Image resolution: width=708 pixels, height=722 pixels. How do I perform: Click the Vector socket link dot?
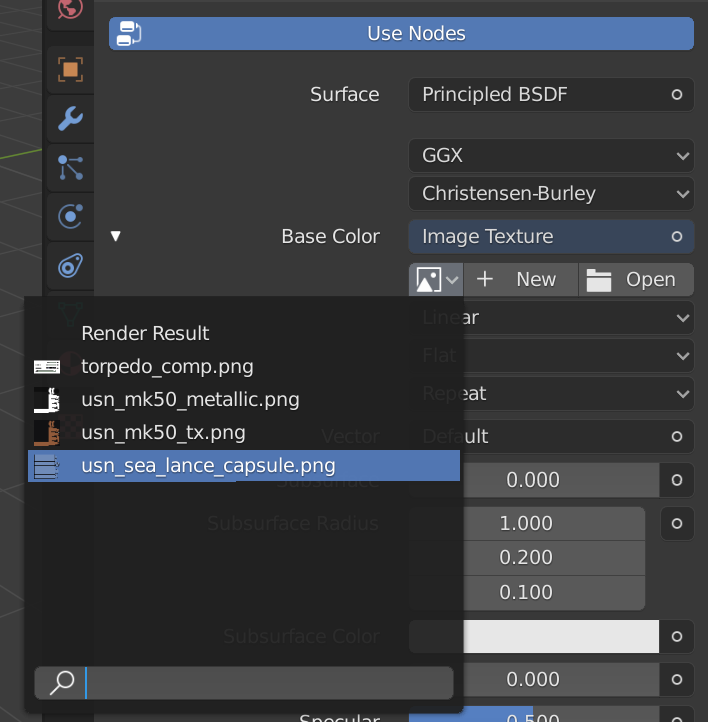[676, 437]
